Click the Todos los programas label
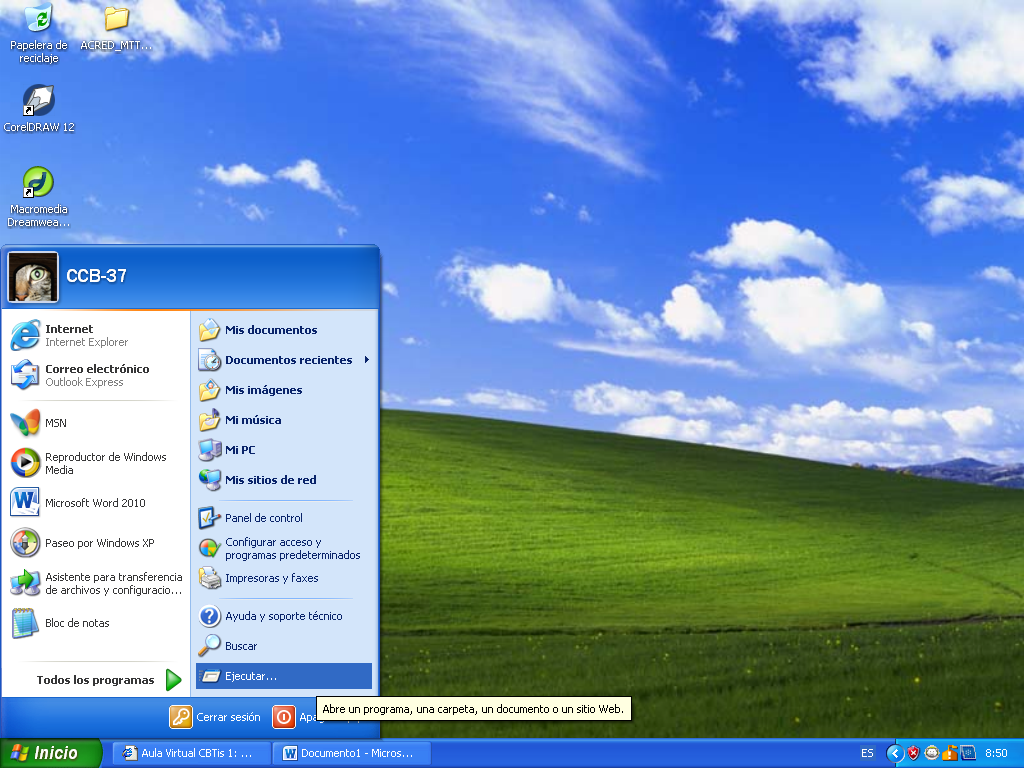 pyautogui.click(x=95, y=680)
